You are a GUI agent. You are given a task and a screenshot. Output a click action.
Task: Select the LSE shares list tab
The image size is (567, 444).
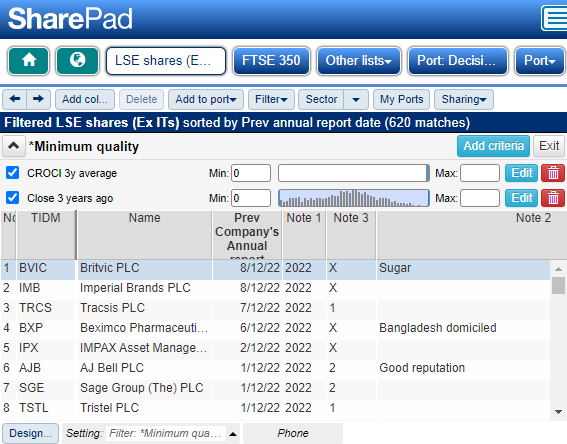166,61
